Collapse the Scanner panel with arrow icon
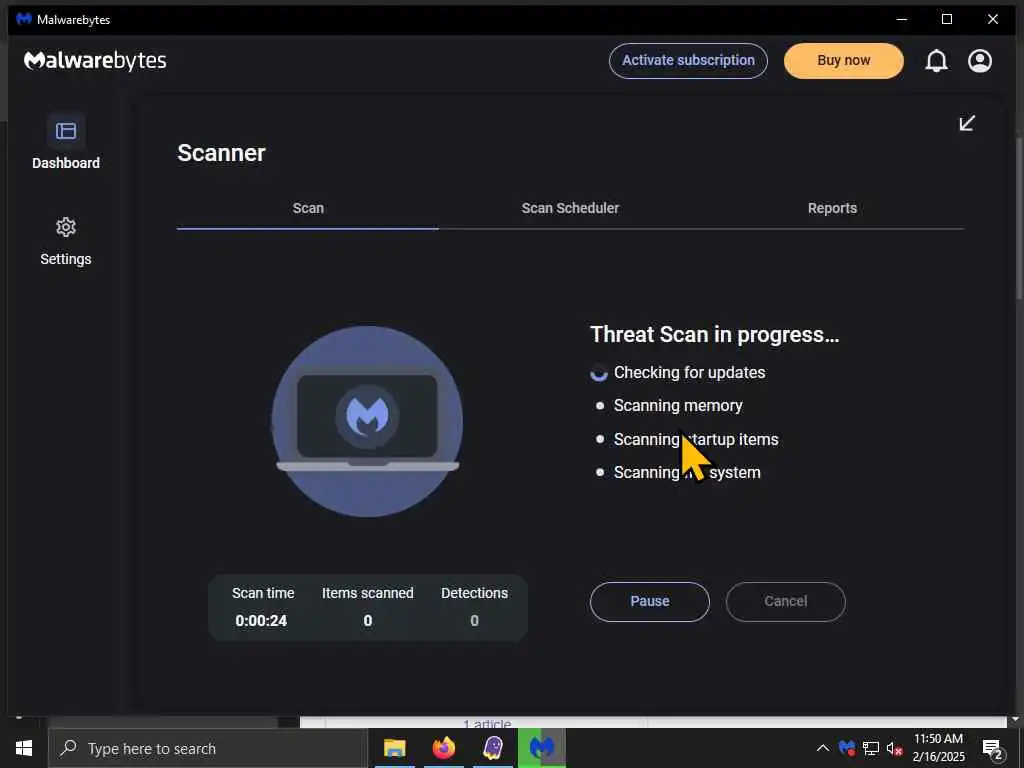This screenshot has height=768, width=1024. [967, 123]
